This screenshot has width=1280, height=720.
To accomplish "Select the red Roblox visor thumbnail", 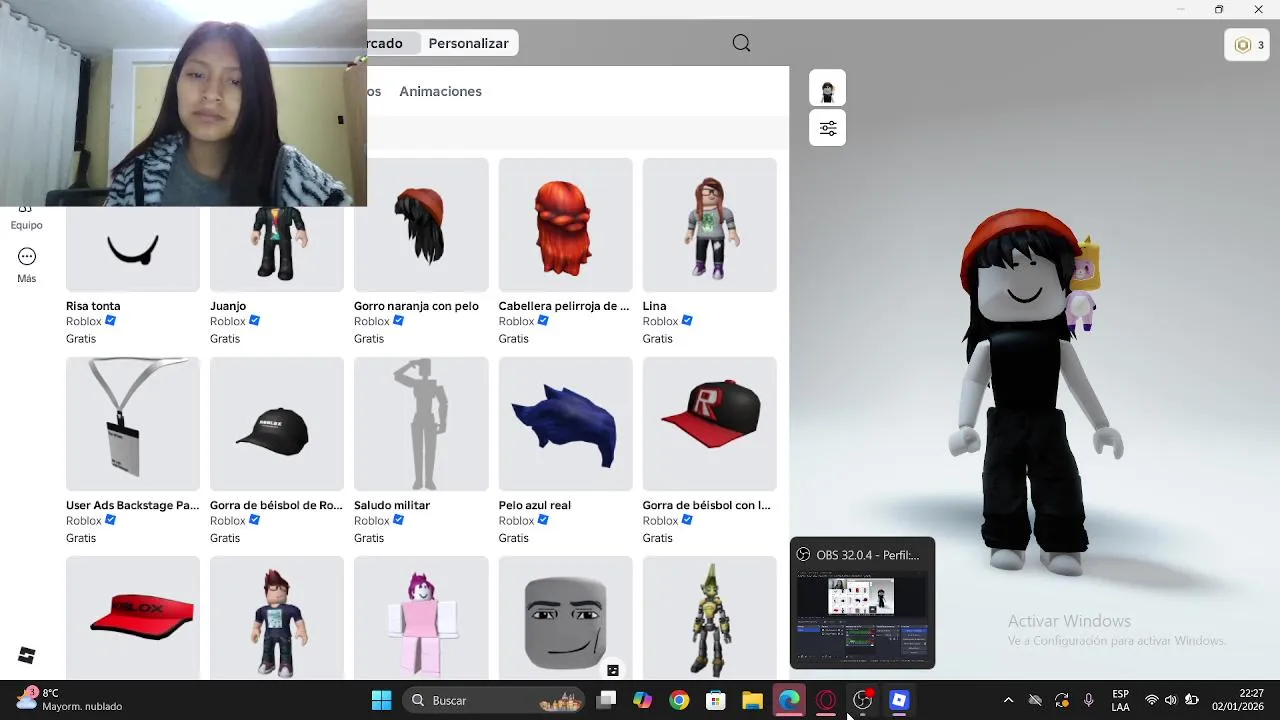I will 133,618.
